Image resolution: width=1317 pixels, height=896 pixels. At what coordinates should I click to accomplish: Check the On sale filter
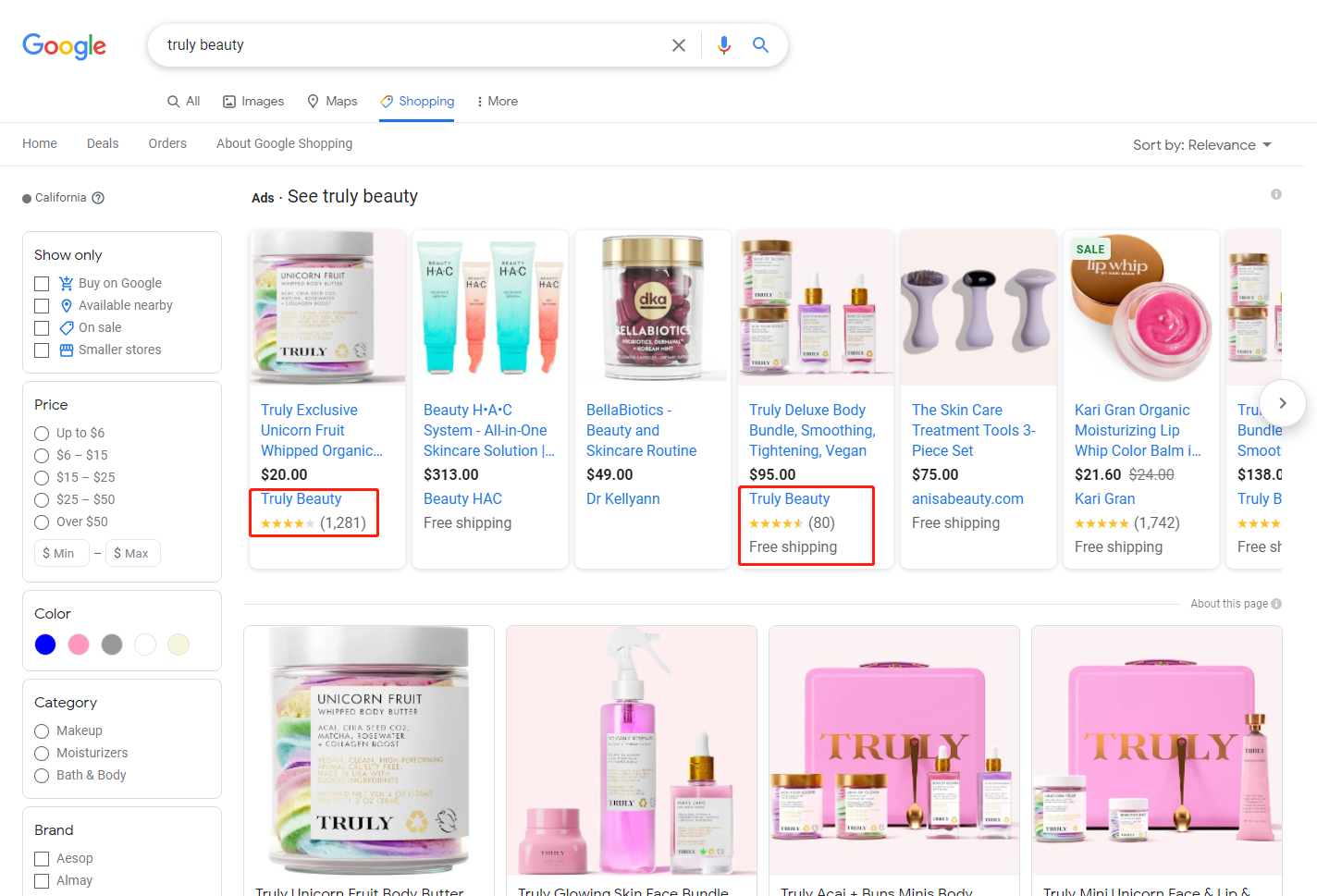tap(42, 328)
